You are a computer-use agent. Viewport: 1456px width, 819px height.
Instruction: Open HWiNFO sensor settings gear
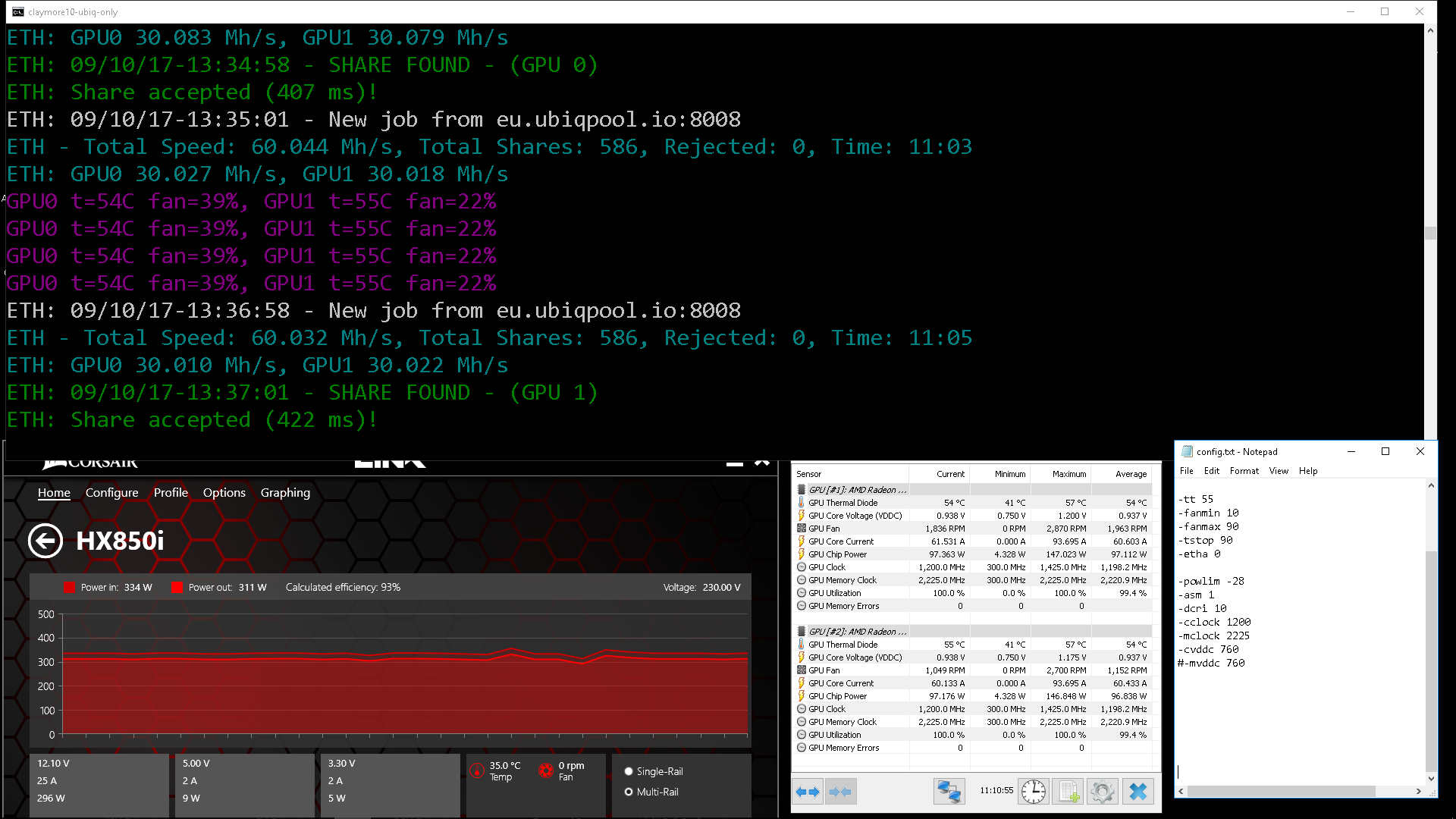(1103, 792)
